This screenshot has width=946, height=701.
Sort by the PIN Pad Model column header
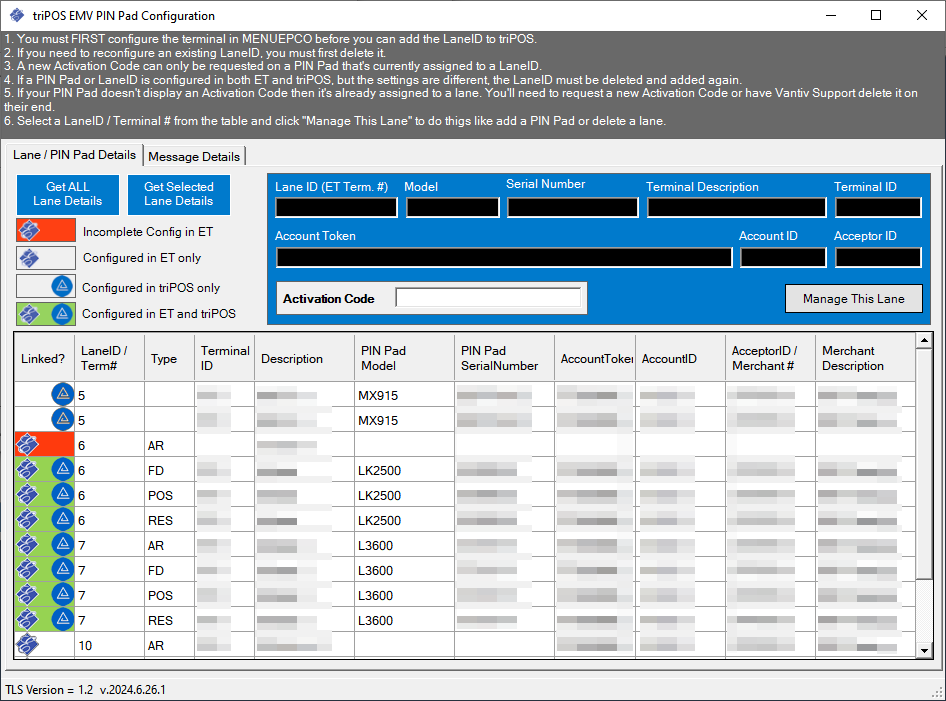[x=404, y=358]
